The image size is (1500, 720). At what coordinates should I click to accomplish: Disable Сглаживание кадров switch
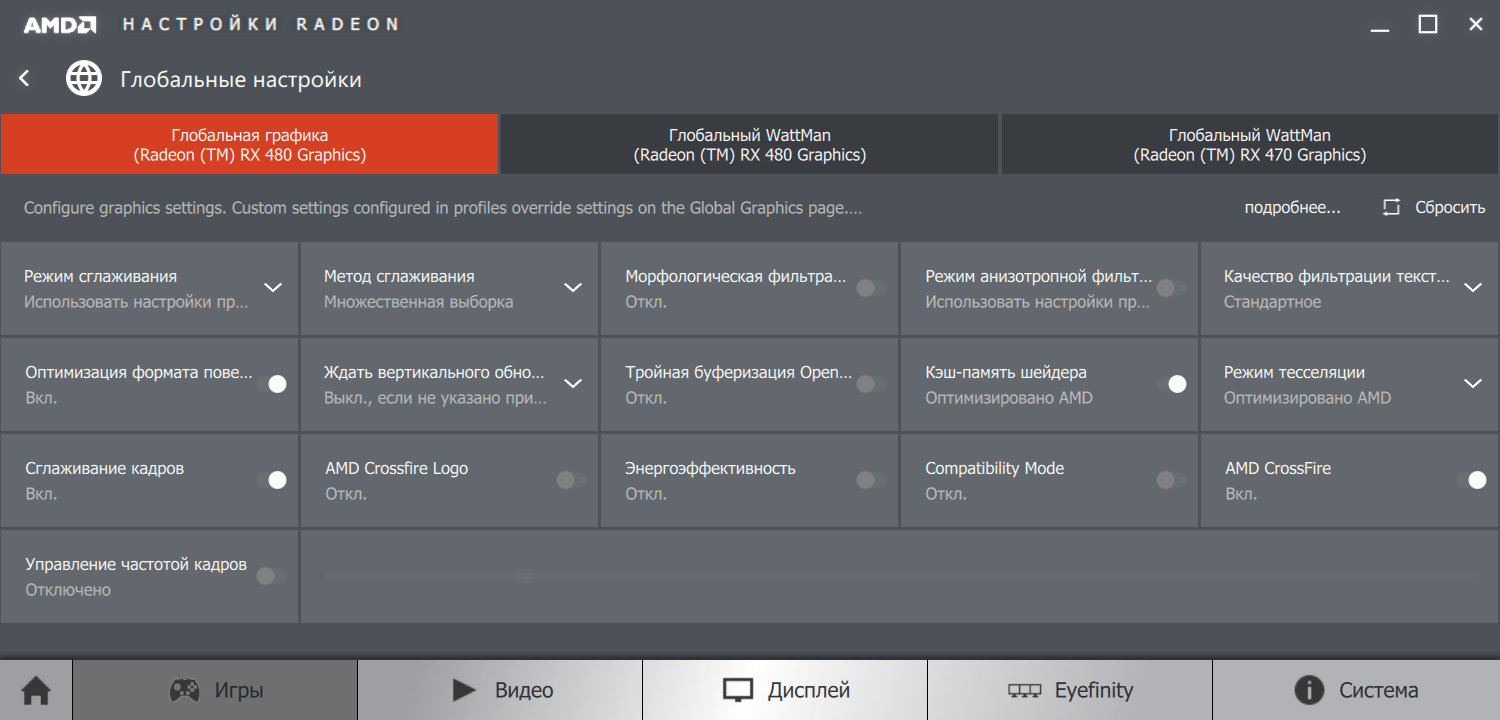[x=272, y=480]
